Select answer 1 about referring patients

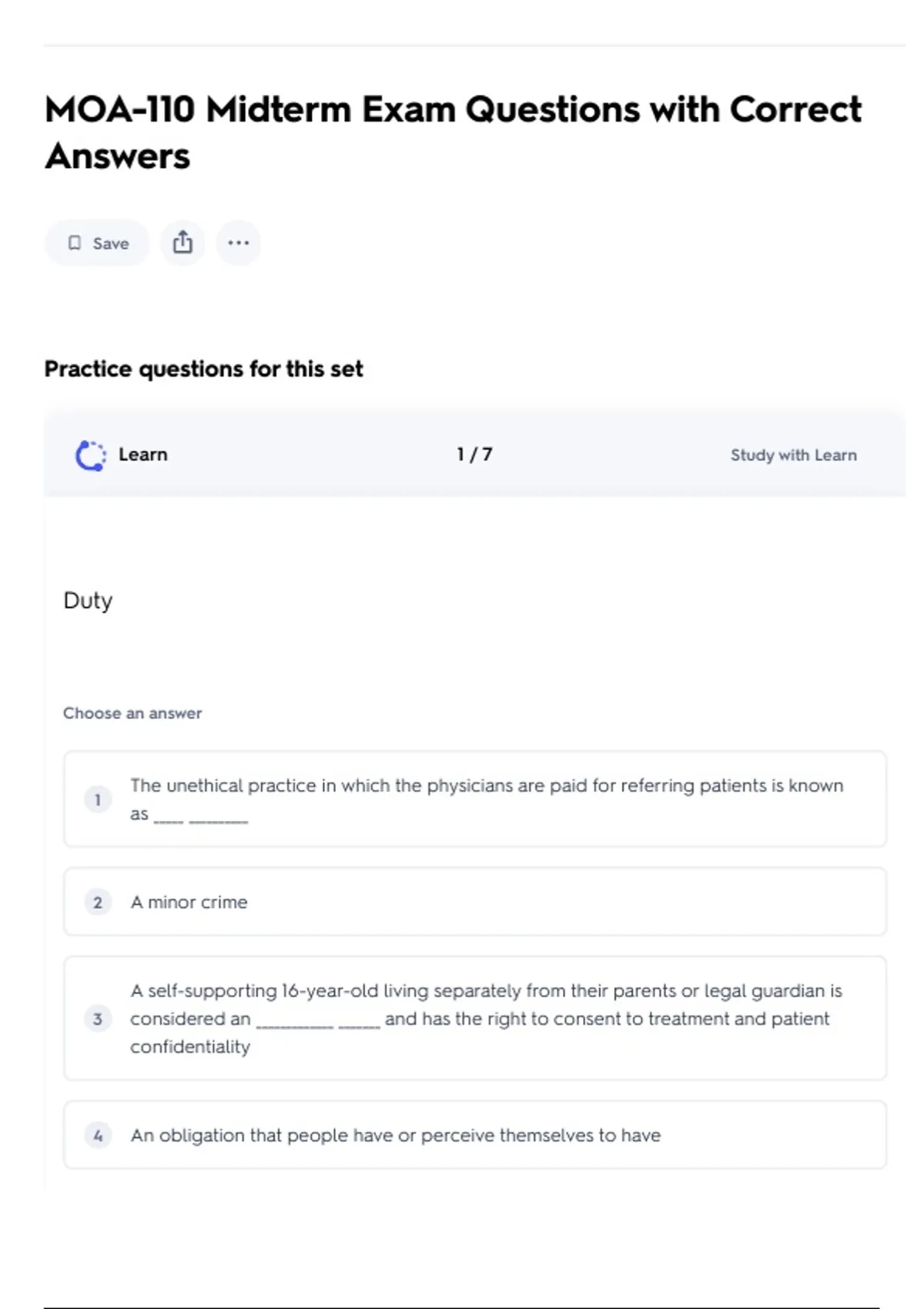pyautogui.click(x=487, y=799)
